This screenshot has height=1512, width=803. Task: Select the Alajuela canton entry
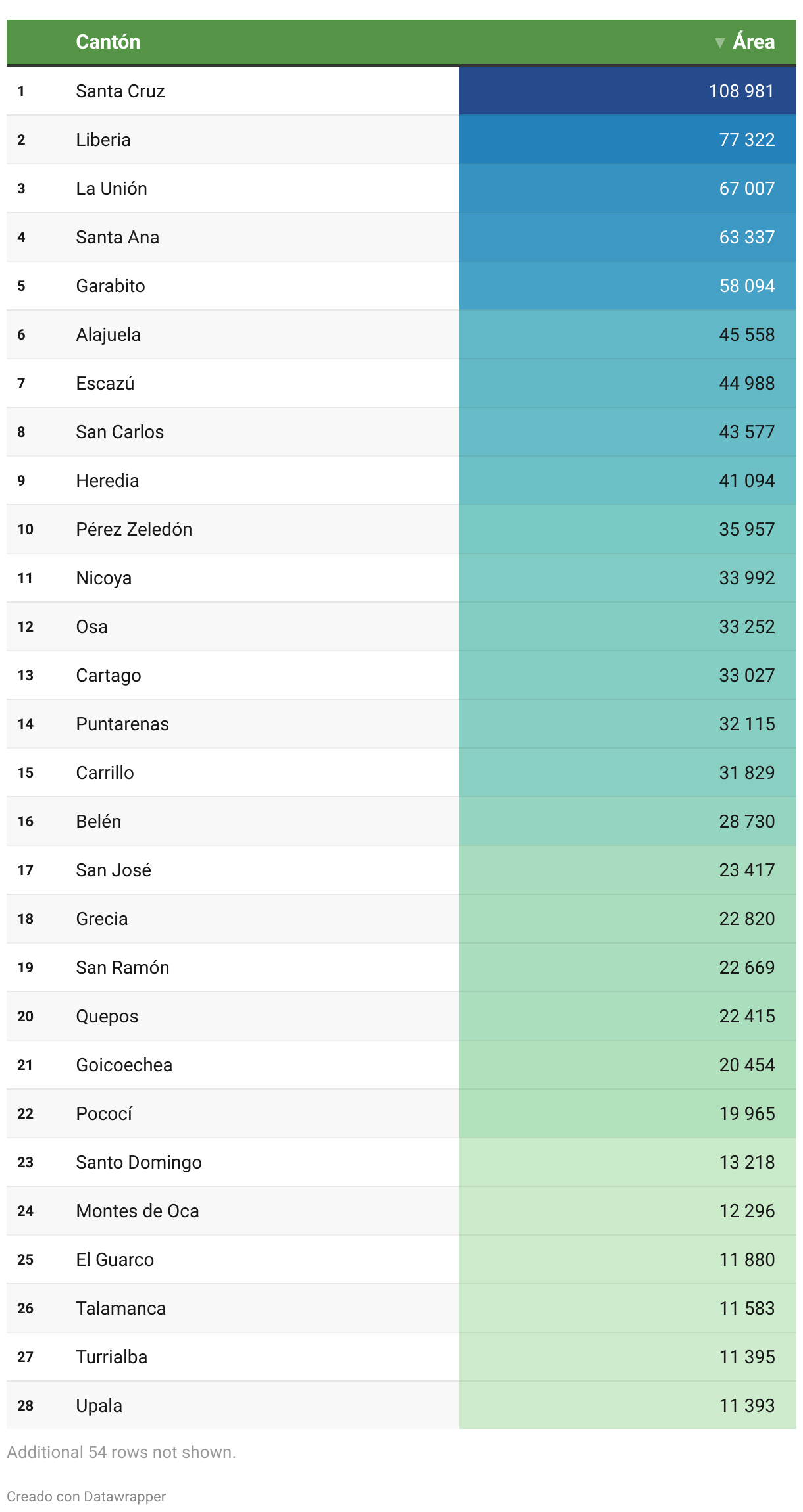108,335
